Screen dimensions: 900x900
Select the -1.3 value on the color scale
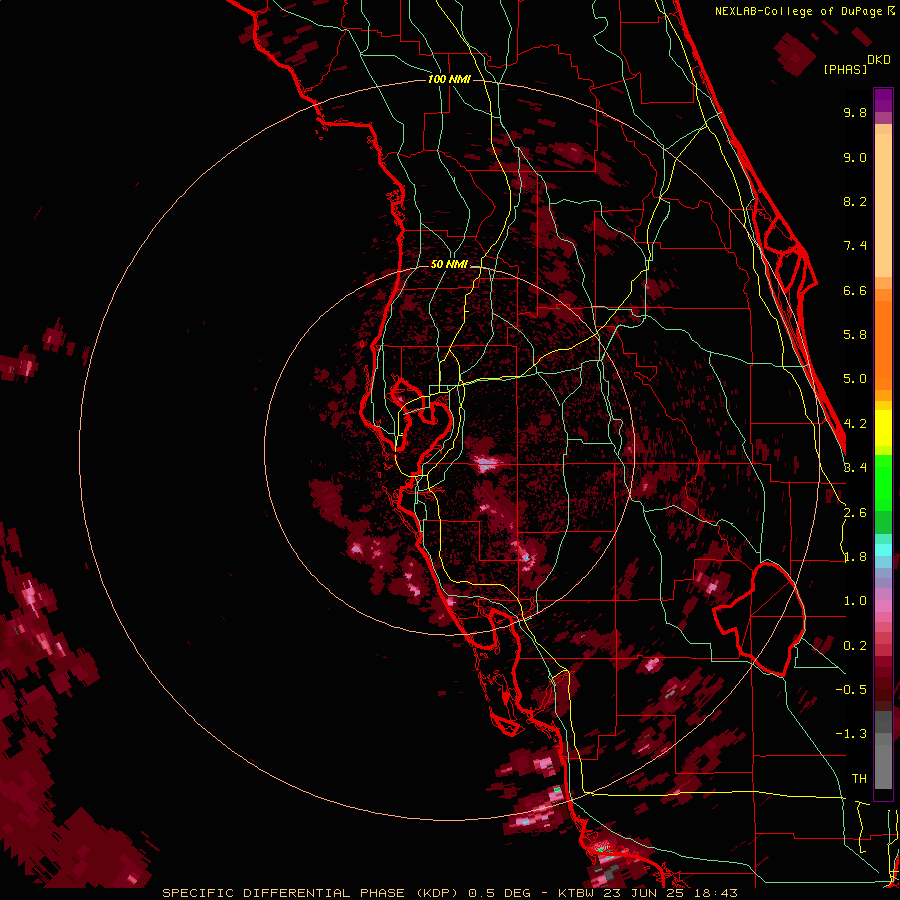(x=851, y=734)
